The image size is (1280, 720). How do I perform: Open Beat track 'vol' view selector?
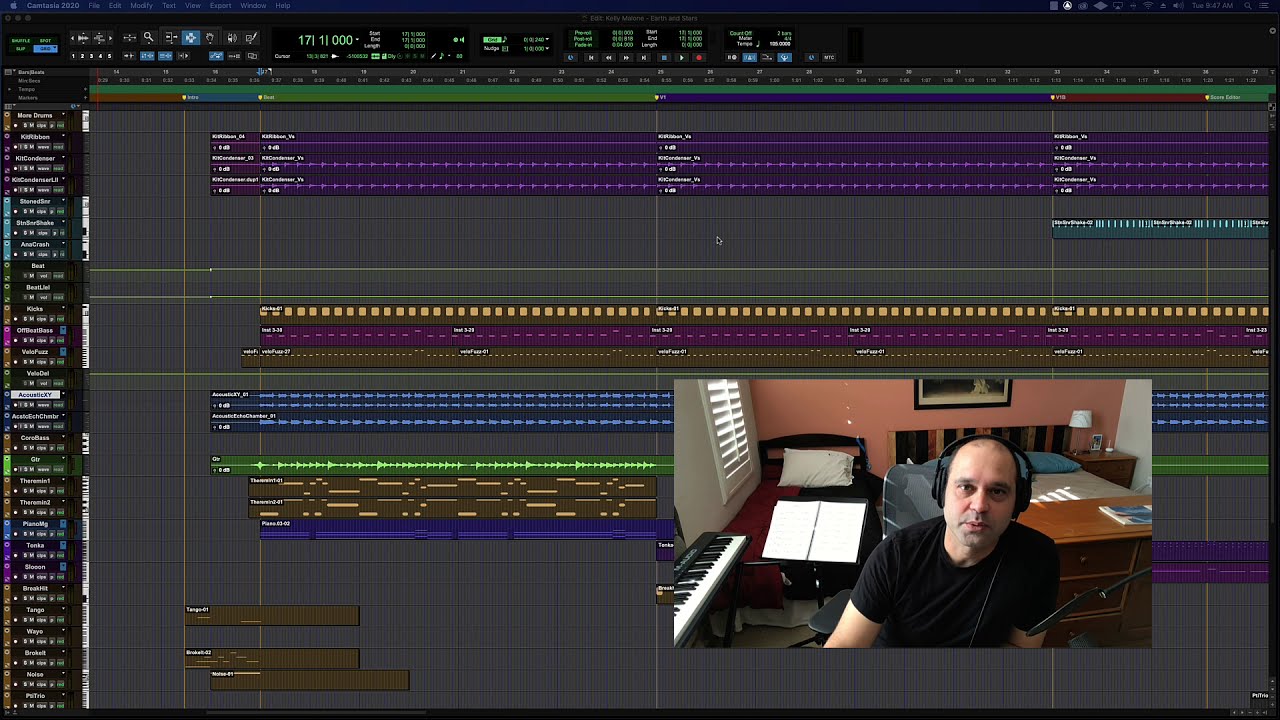(44, 276)
